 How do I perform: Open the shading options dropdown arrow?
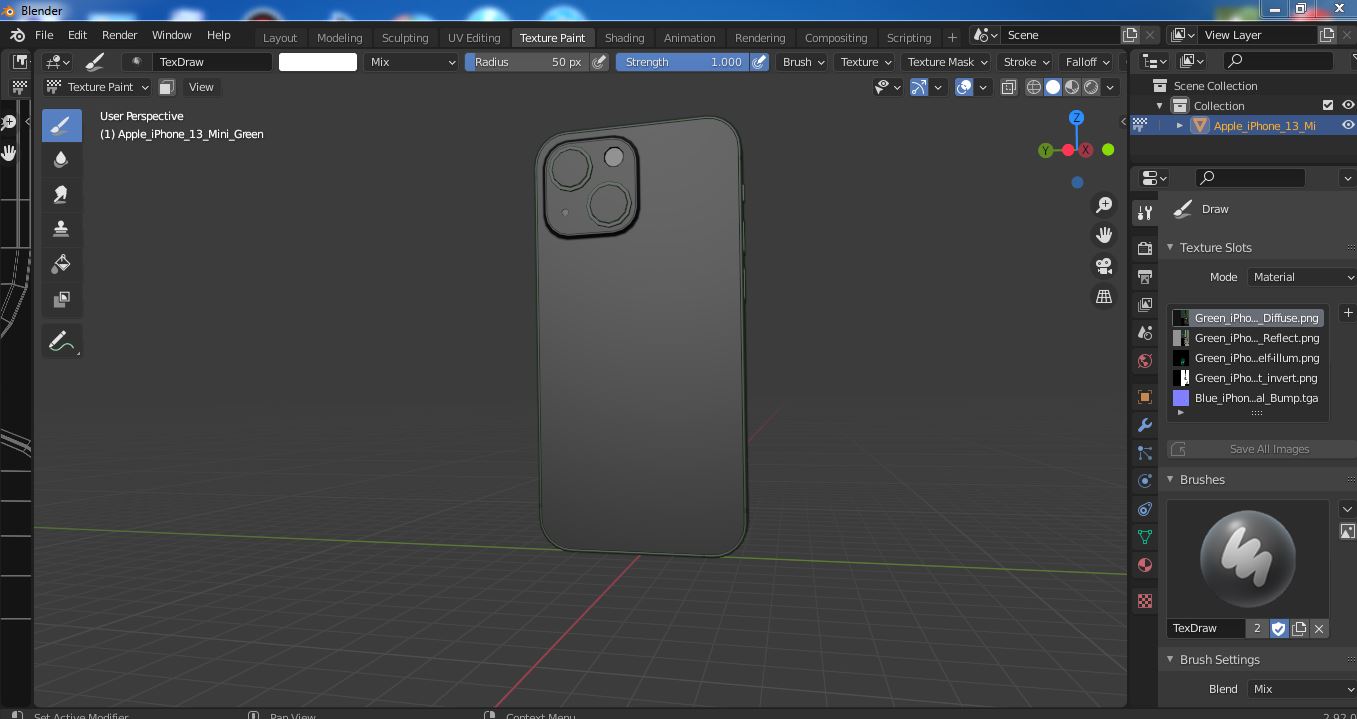pos(1111,87)
